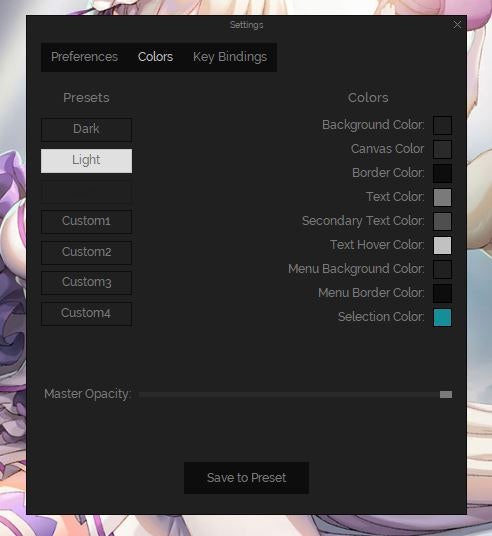The image size is (492, 536).
Task: Open the Secondary Text Color swatch
Action: pos(442,221)
